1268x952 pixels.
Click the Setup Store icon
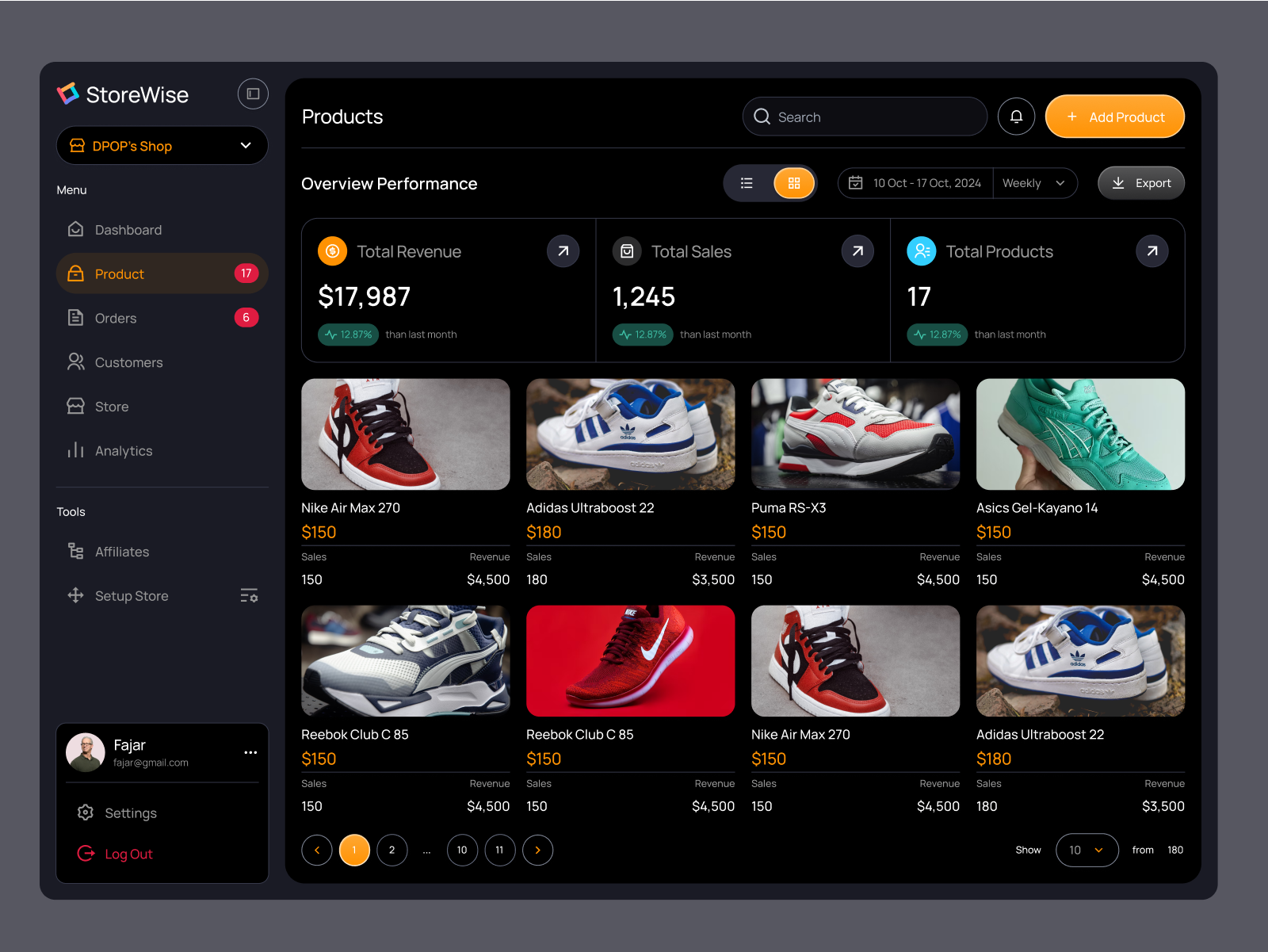coord(75,595)
